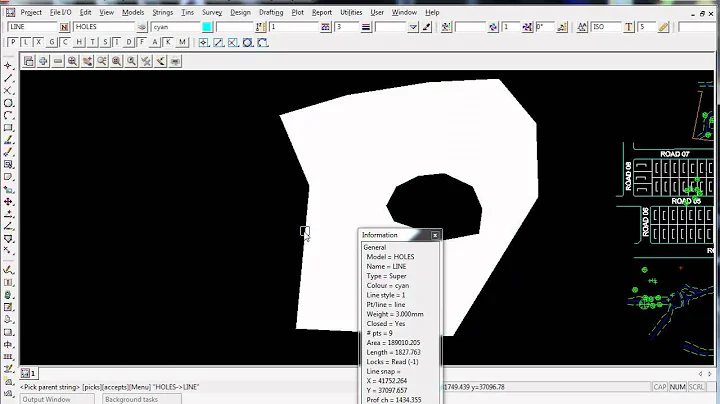This screenshot has height=404, width=720.
Task: Open the Tins menu
Action: [187, 12]
